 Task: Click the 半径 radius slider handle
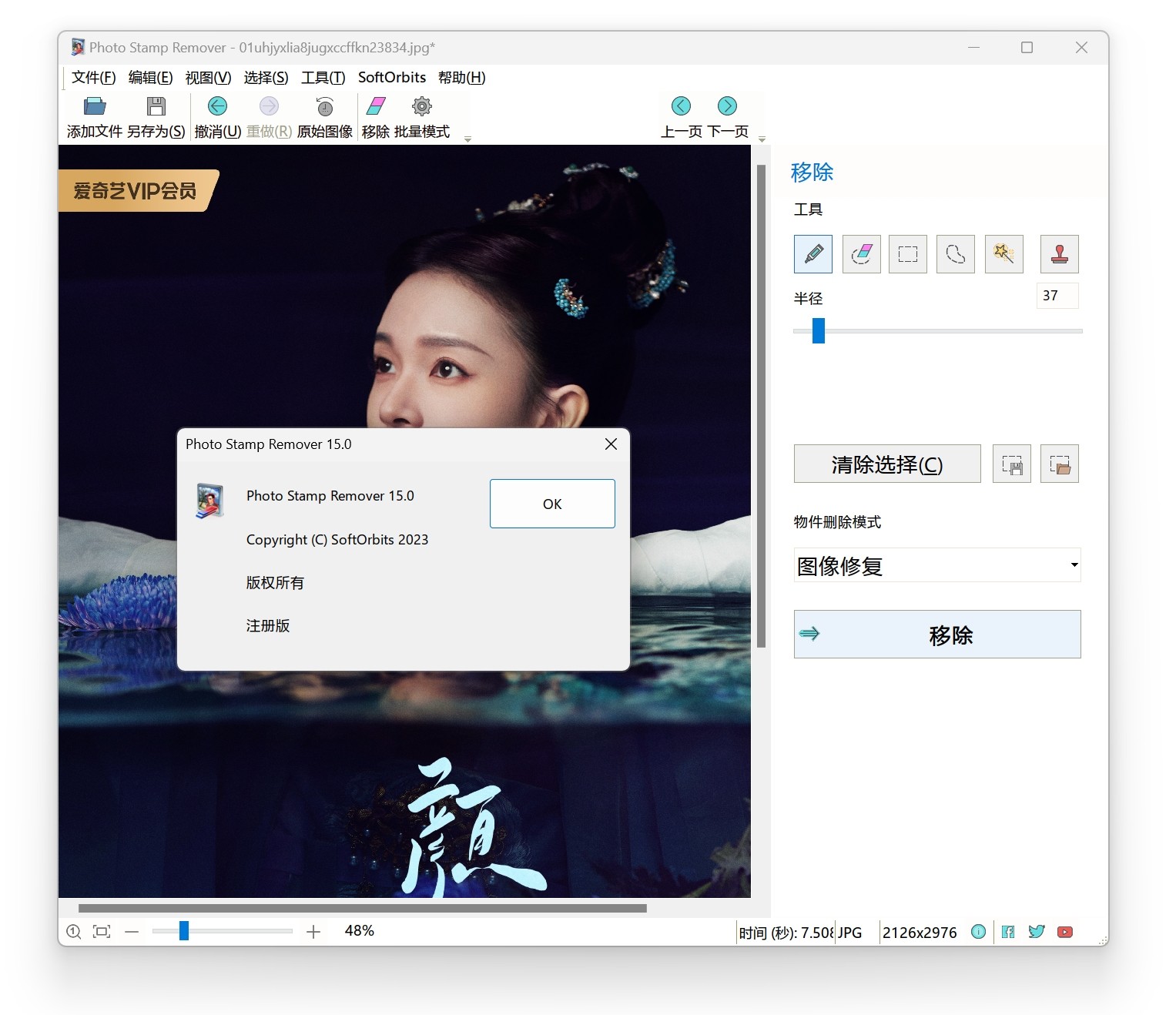click(819, 330)
